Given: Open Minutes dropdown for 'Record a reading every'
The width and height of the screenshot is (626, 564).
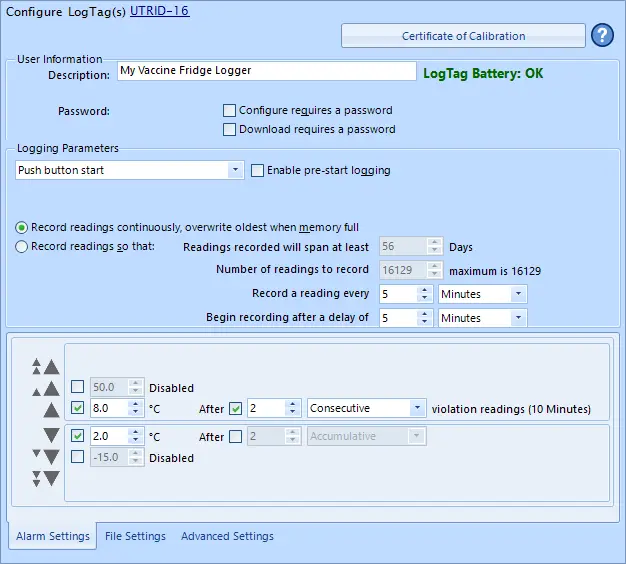Looking at the screenshot, I should tap(483, 294).
